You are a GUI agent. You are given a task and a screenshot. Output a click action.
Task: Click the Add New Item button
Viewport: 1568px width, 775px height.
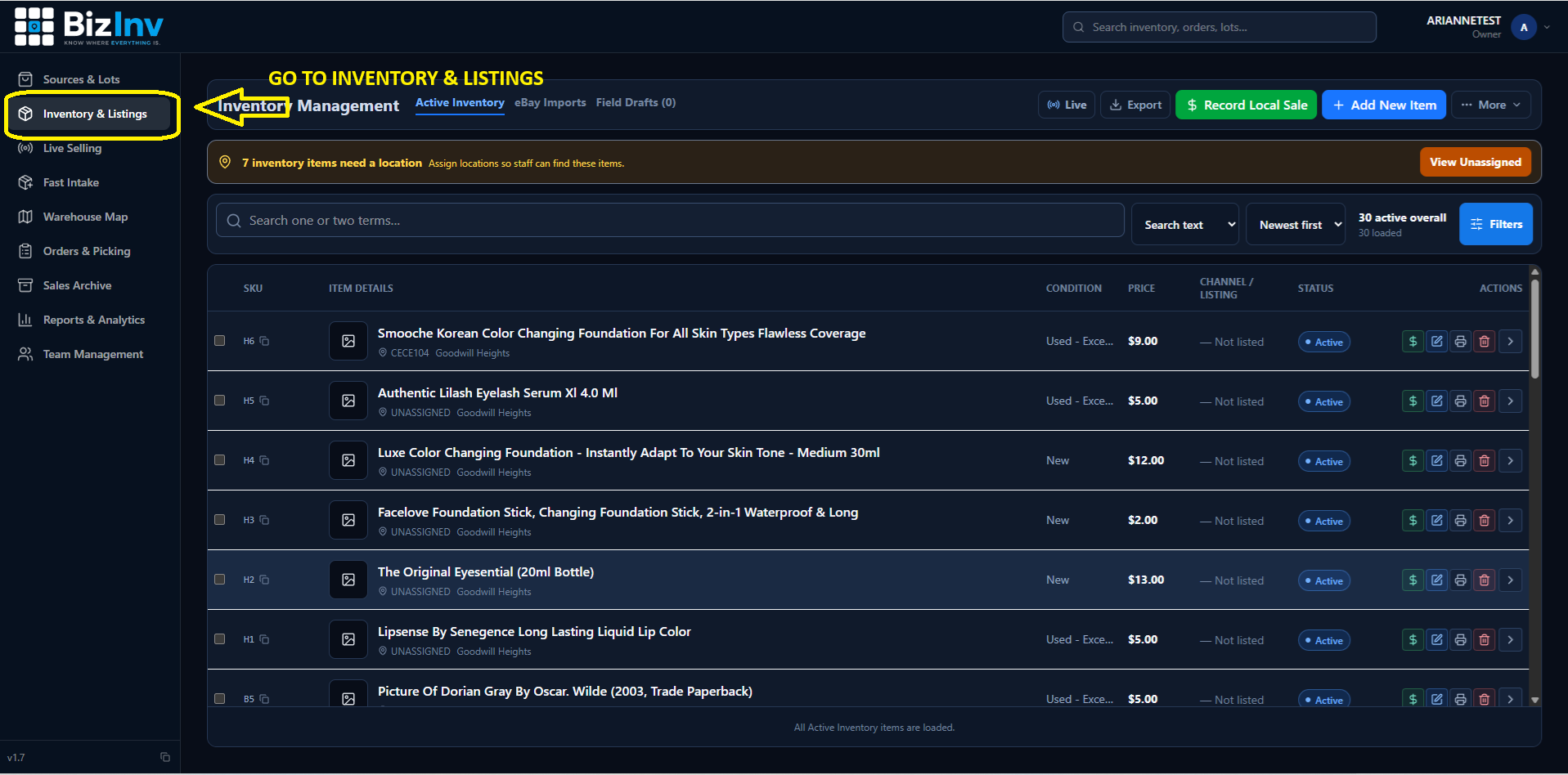pos(1384,105)
